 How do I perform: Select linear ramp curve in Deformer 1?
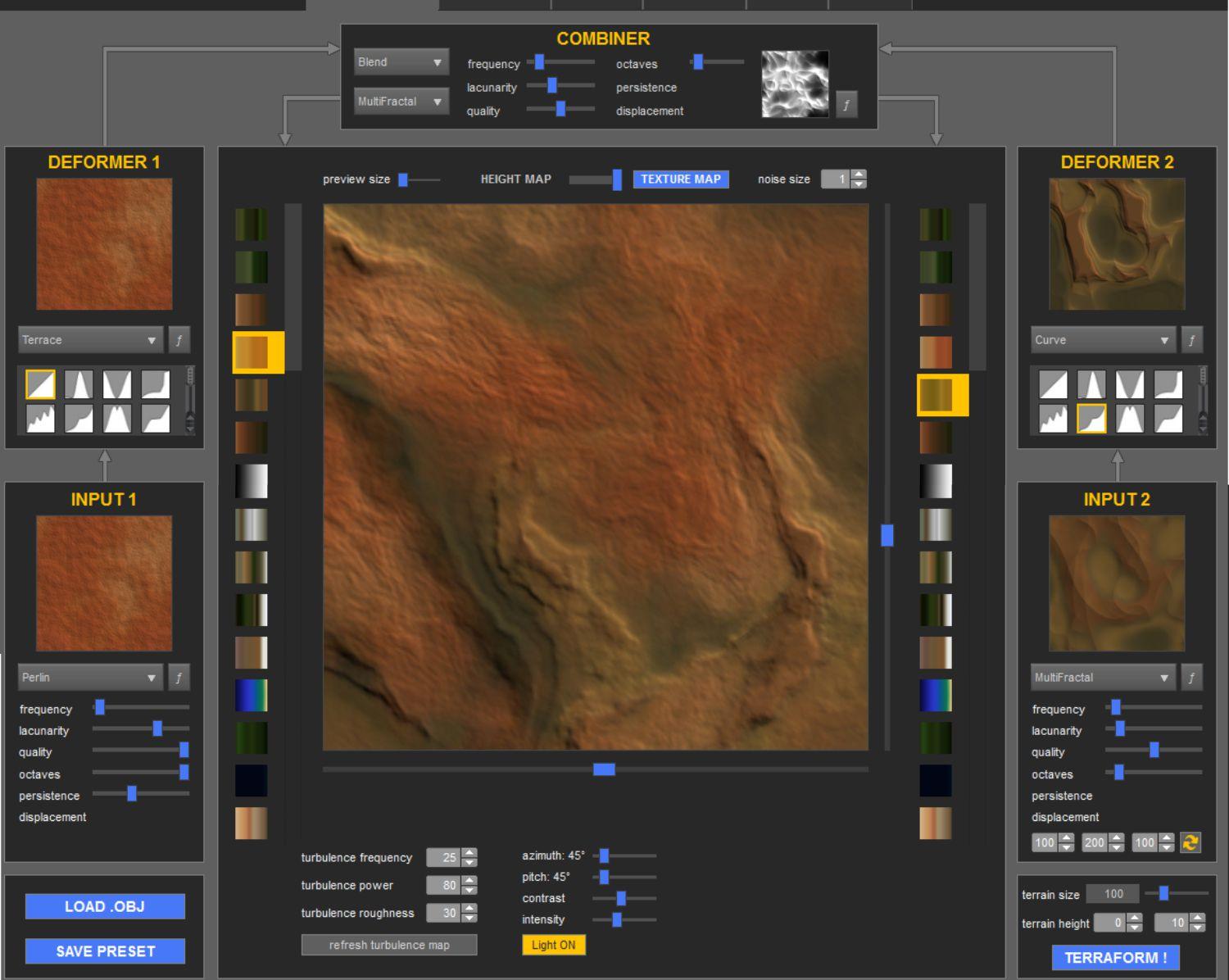click(x=40, y=384)
